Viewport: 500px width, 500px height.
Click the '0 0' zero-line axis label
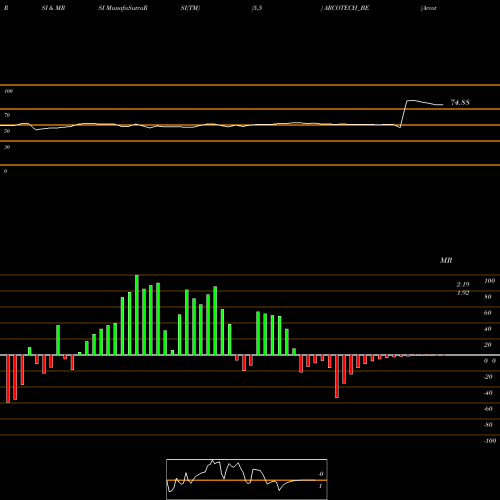click(490, 361)
